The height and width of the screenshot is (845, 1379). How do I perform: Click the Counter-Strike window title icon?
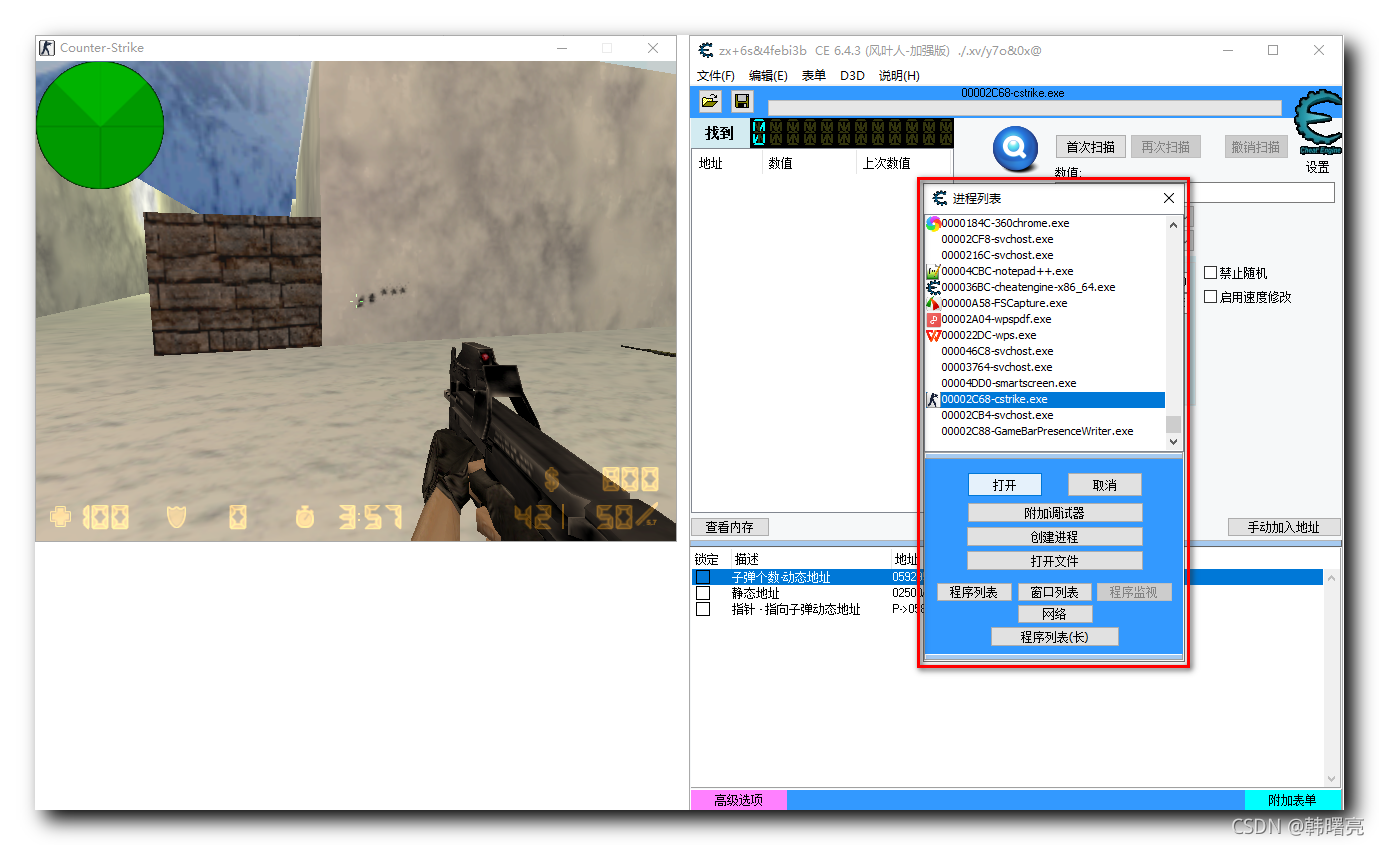pos(47,47)
